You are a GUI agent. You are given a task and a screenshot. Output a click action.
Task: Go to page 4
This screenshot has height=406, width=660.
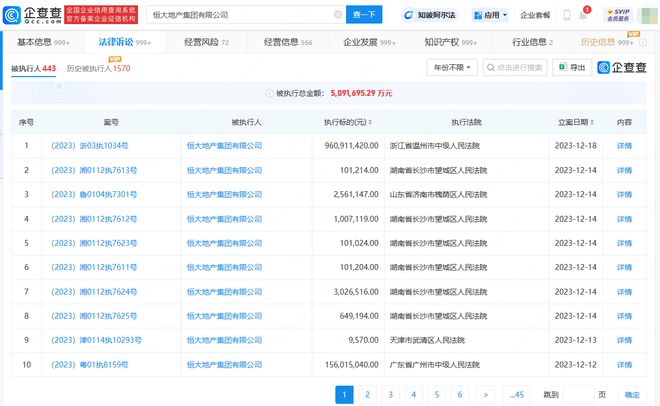414,395
